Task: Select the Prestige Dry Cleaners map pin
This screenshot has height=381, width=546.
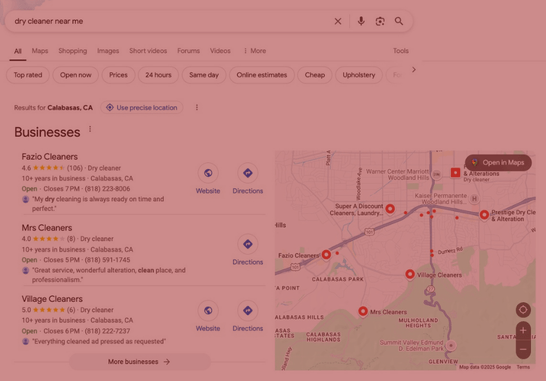Action: click(x=484, y=215)
